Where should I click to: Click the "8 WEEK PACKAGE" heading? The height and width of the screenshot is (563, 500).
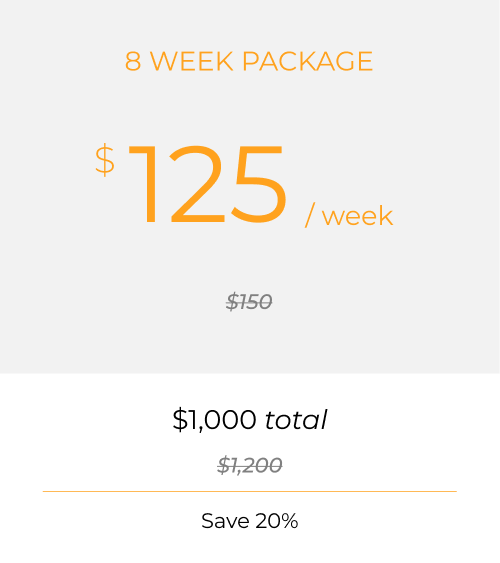tap(249, 61)
